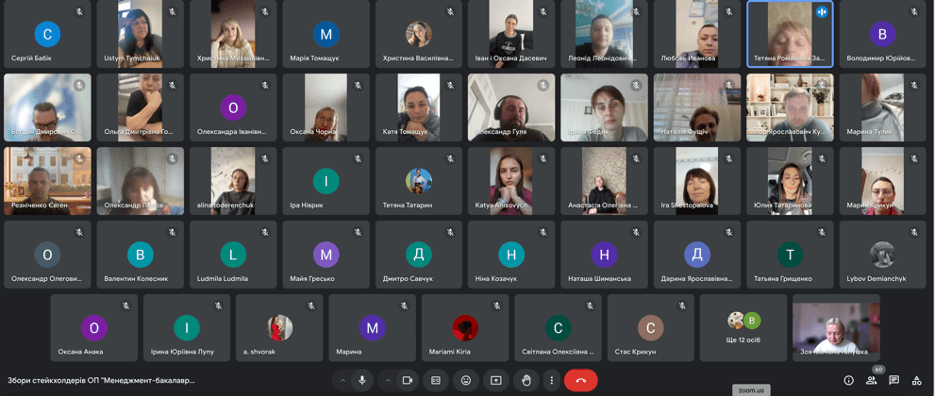Show the other participants via Ще 12 осіб
The width and height of the screenshot is (936, 396).
(x=743, y=327)
